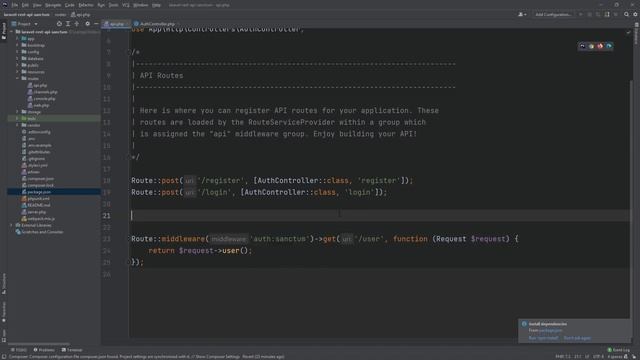Open file in Edge browser icon

(x=609, y=46)
